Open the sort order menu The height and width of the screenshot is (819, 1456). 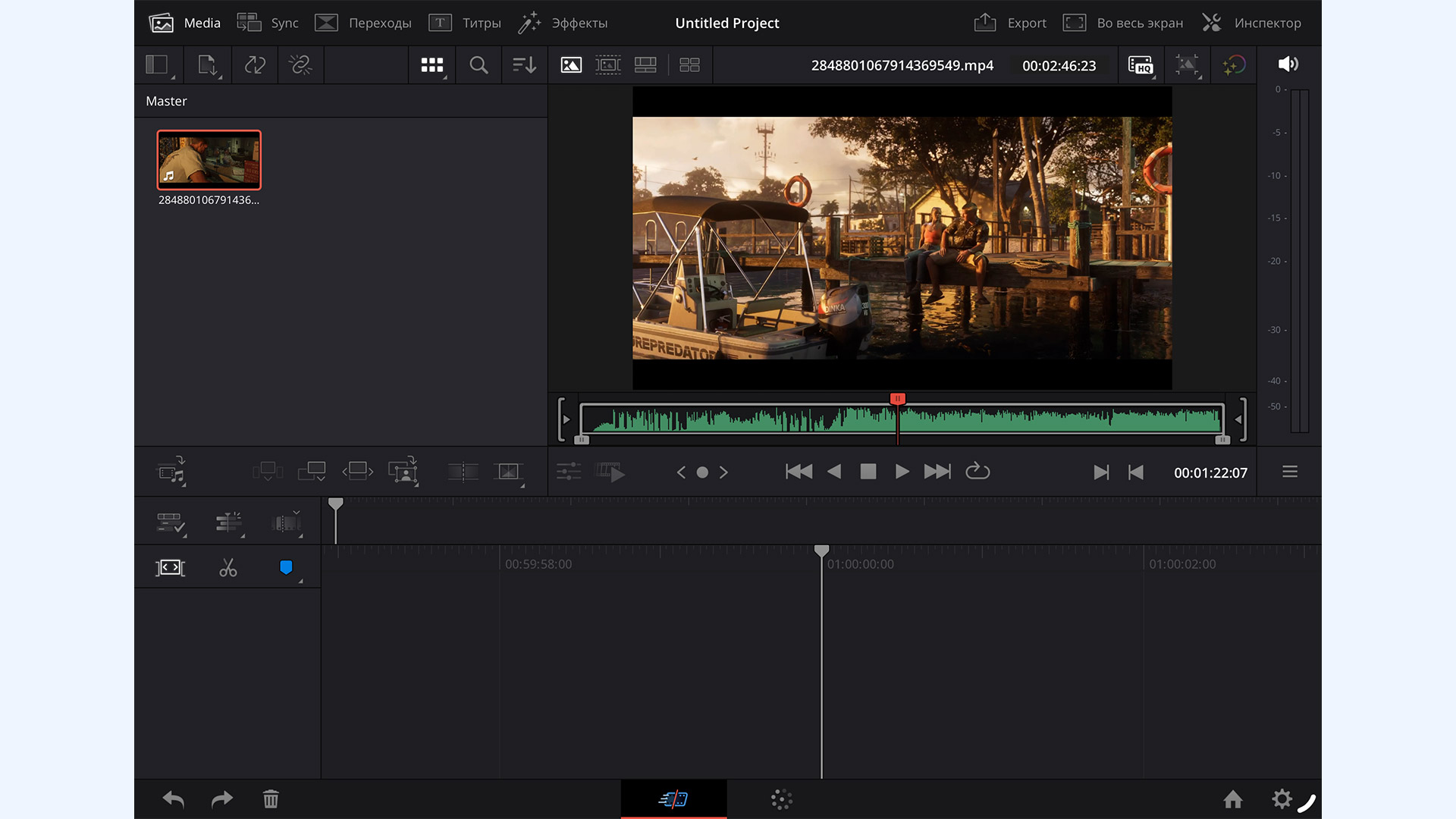point(524,65)
